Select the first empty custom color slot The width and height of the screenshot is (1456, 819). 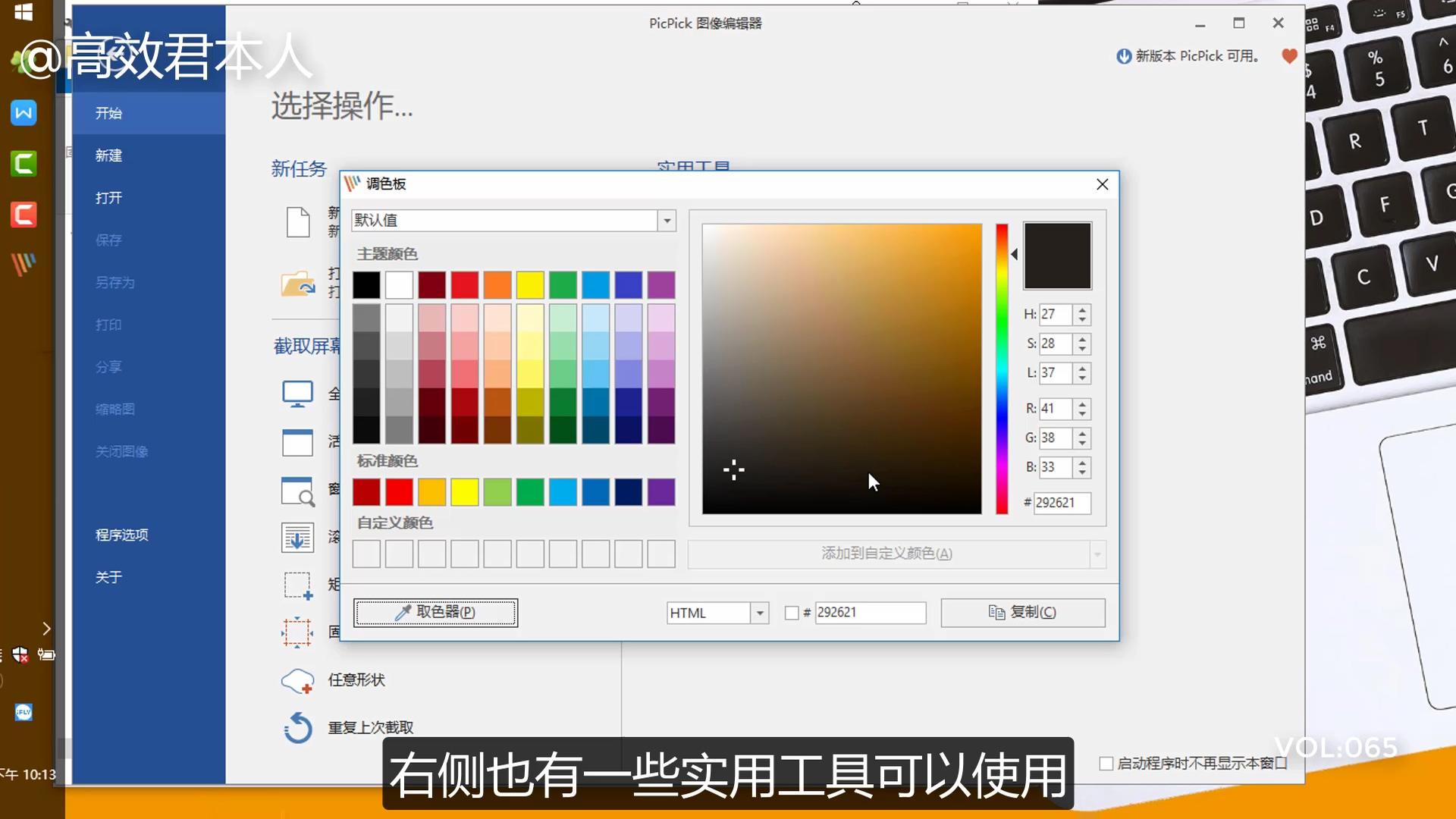pos(366,554)
